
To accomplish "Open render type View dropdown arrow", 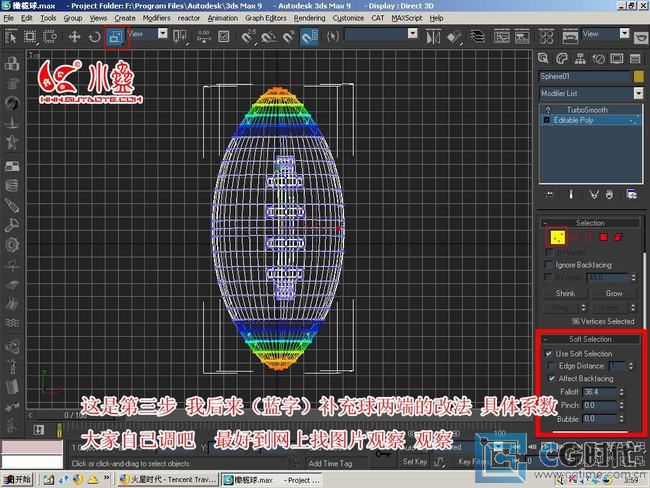I will 624,34.
